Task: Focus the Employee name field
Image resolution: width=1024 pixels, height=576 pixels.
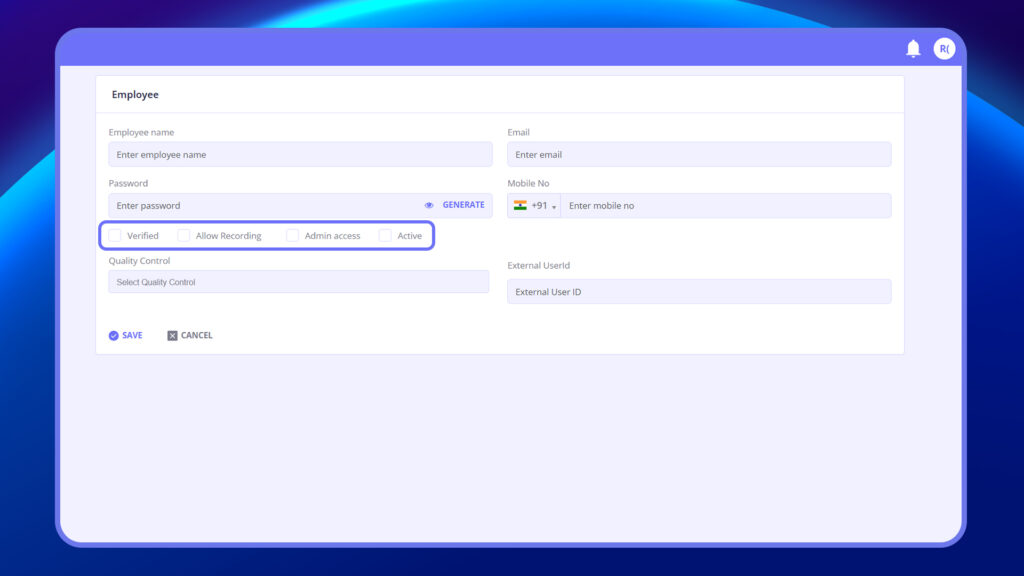Action: 300,155
